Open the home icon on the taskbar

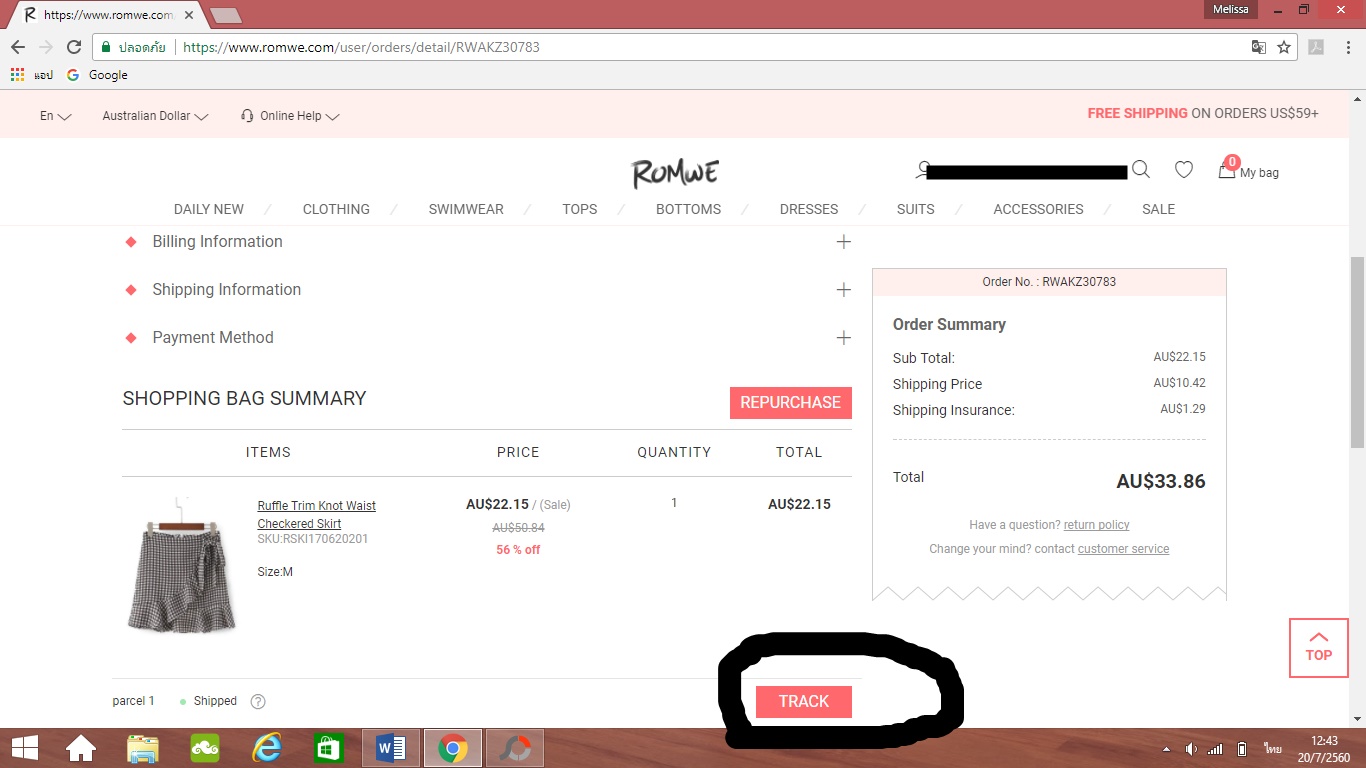pos(81,748)
